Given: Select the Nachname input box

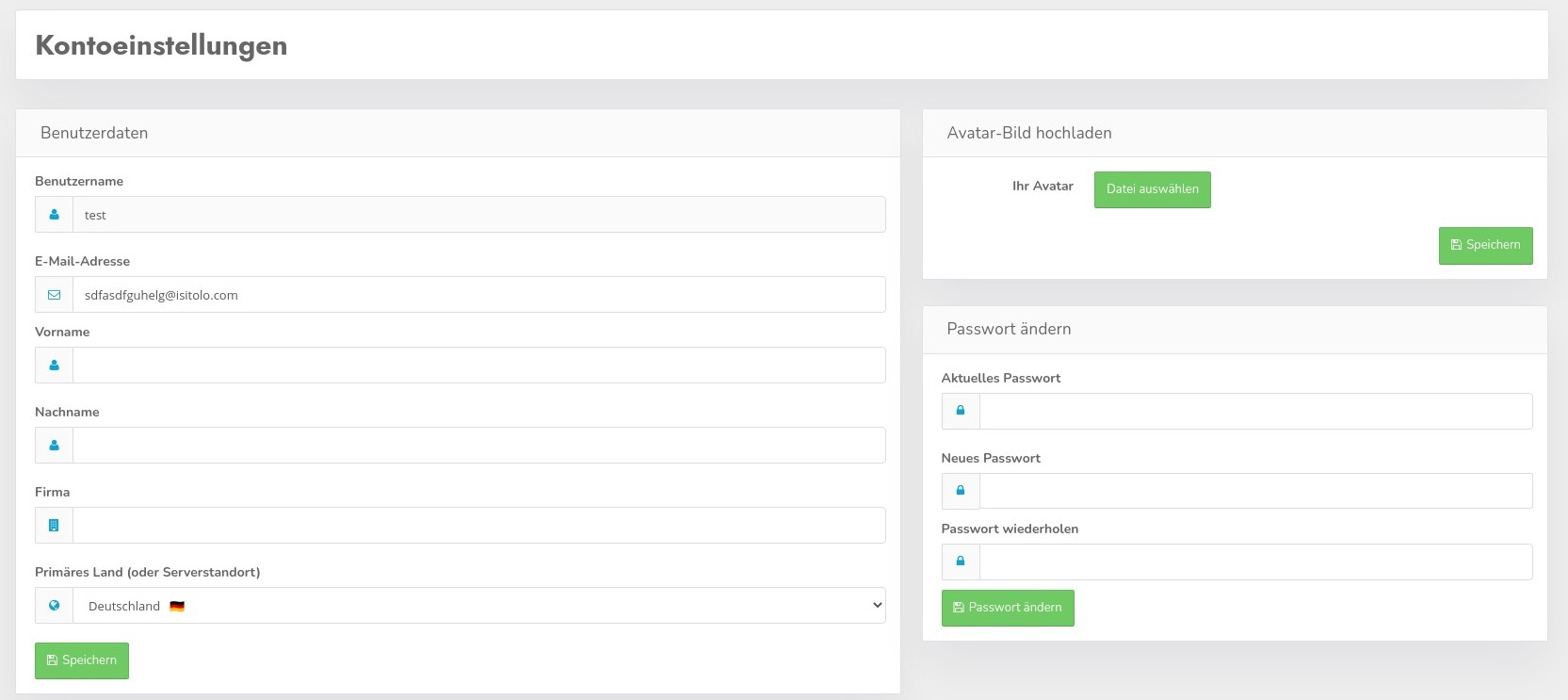Looking at the screenshot, I should pos(478,446).
